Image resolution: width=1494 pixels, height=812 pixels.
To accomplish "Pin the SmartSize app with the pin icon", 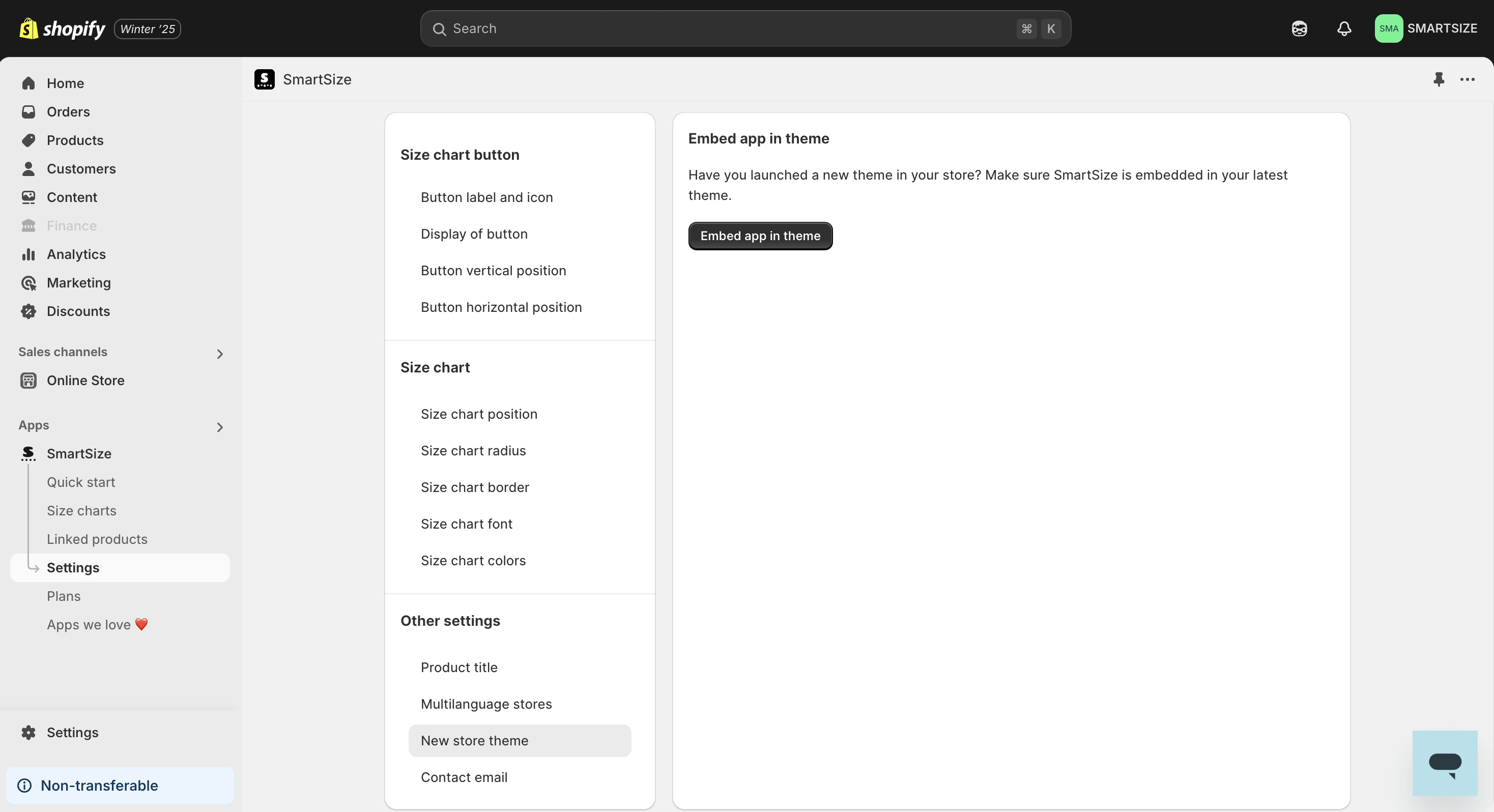I will [1439, 79].
